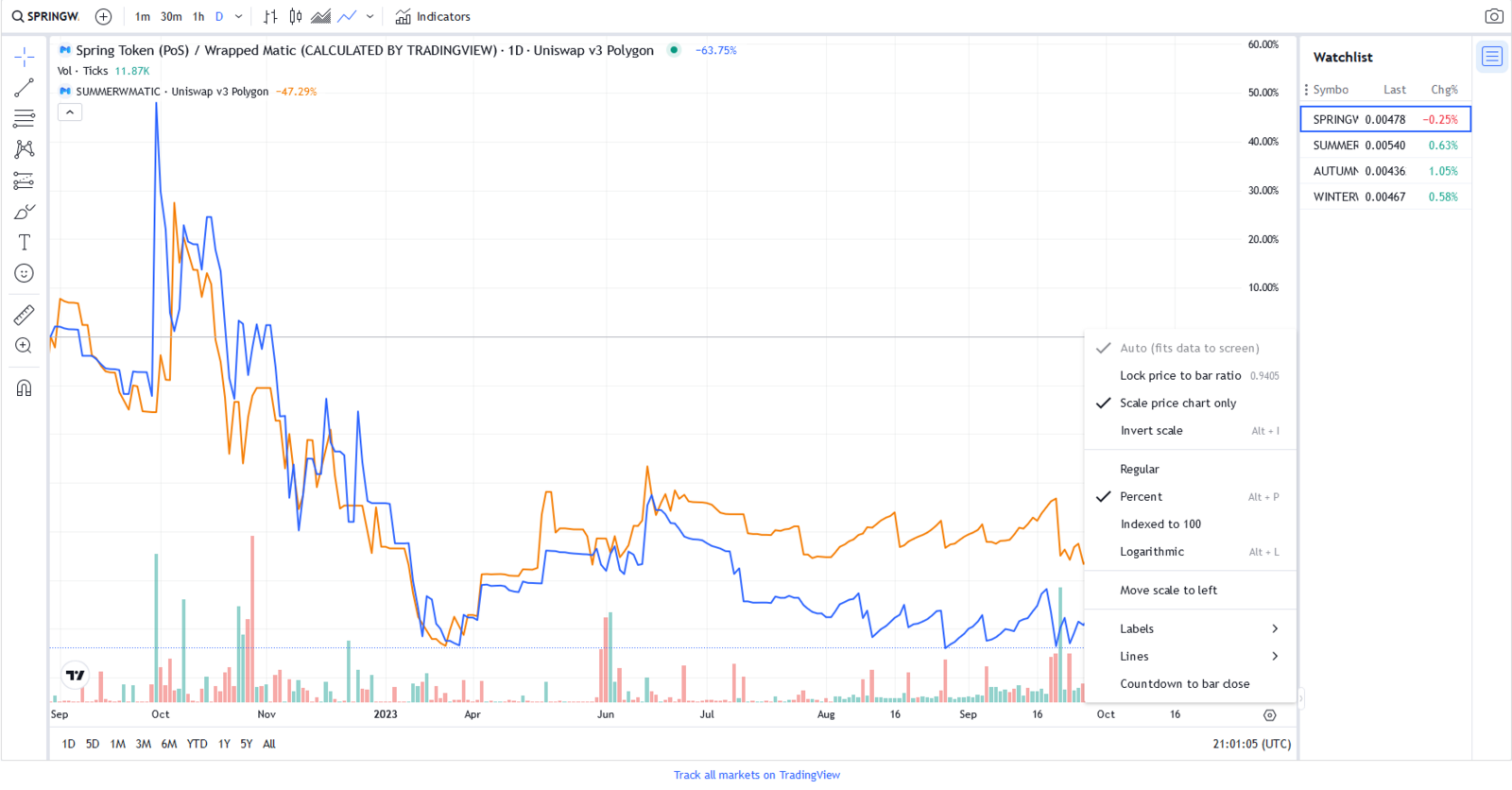This screenshot has width=1512, height=790.
Task: Open the Fibonacci retracement tool
Action: point(25,119)
